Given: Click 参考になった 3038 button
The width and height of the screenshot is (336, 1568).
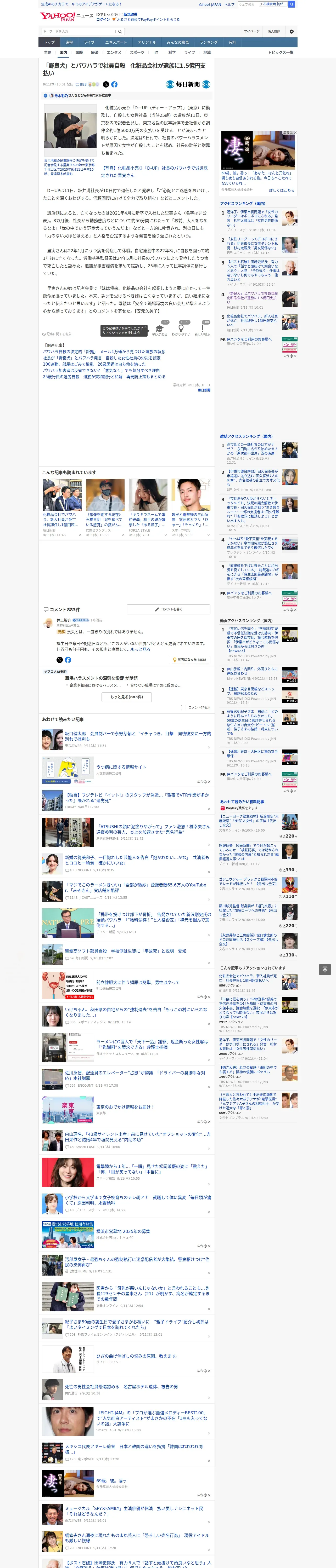Looking at the screenshot, I should (x=190, y=659).
